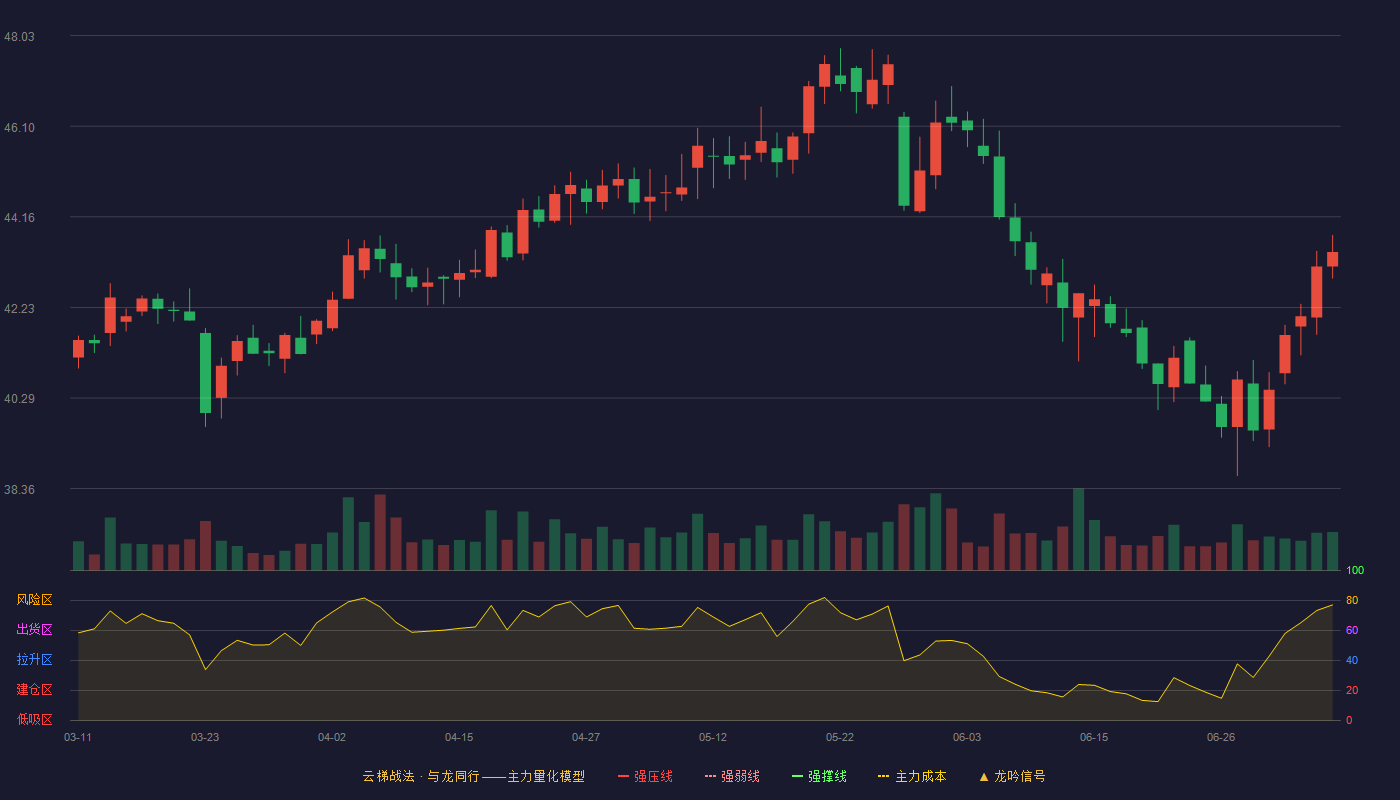Click the 云梯战法 主力量化模型 title text
Viewport: 1400px width, 800px height.
pos(474,776)
